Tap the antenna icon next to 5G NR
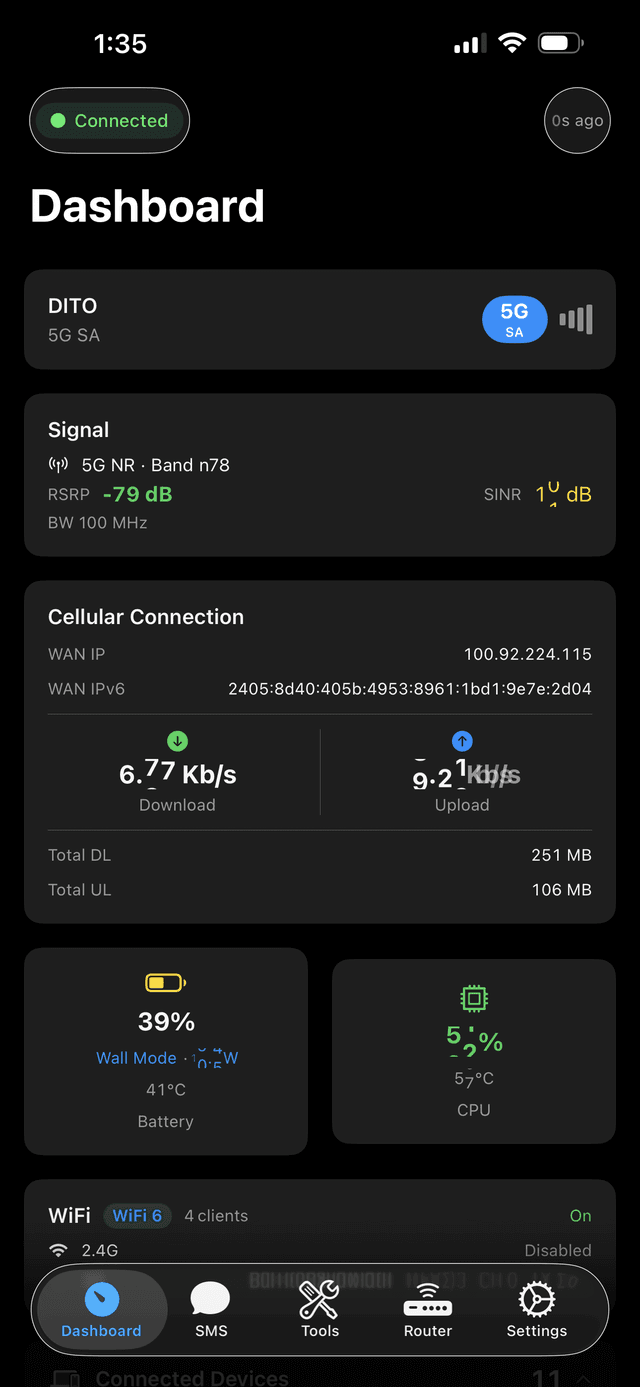 [58, 464]
